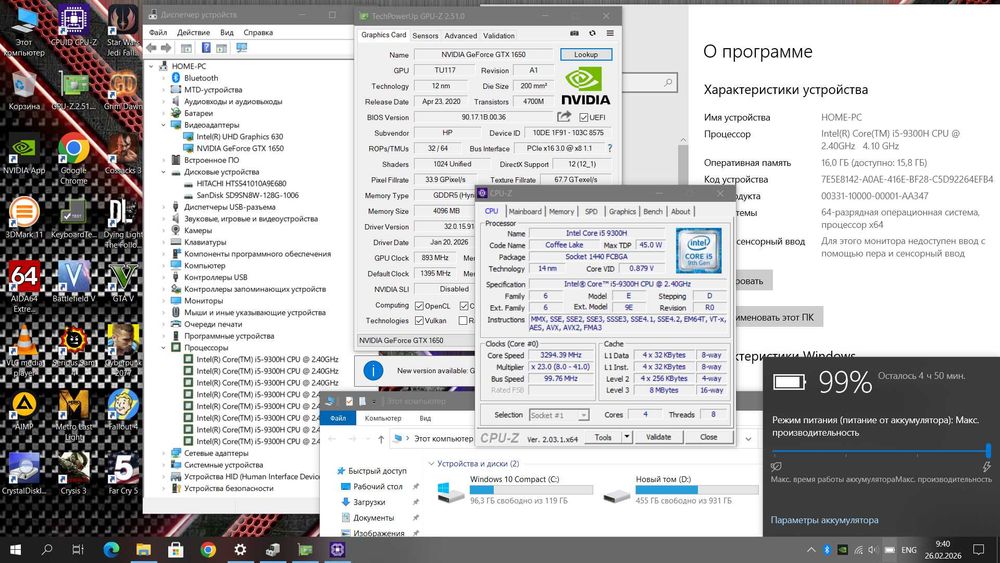This screenshot has width=1000, height=563.
Task: Click the GPU-Z screenshot camera icon
Action: pyautogui.click(x=574, y=33)
